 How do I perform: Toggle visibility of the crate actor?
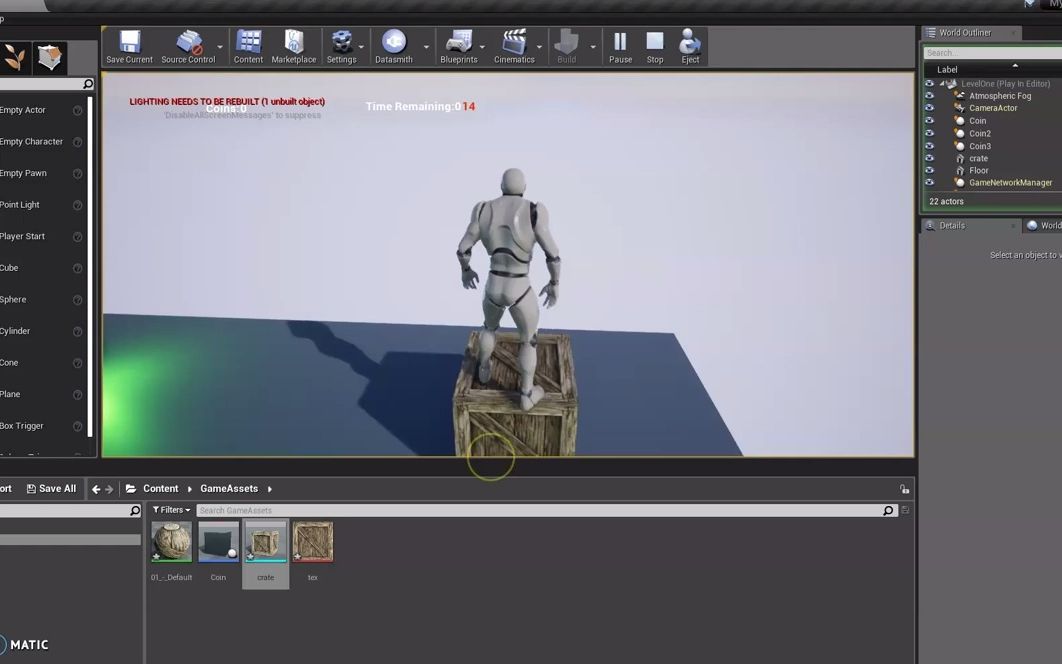(930, 158)
